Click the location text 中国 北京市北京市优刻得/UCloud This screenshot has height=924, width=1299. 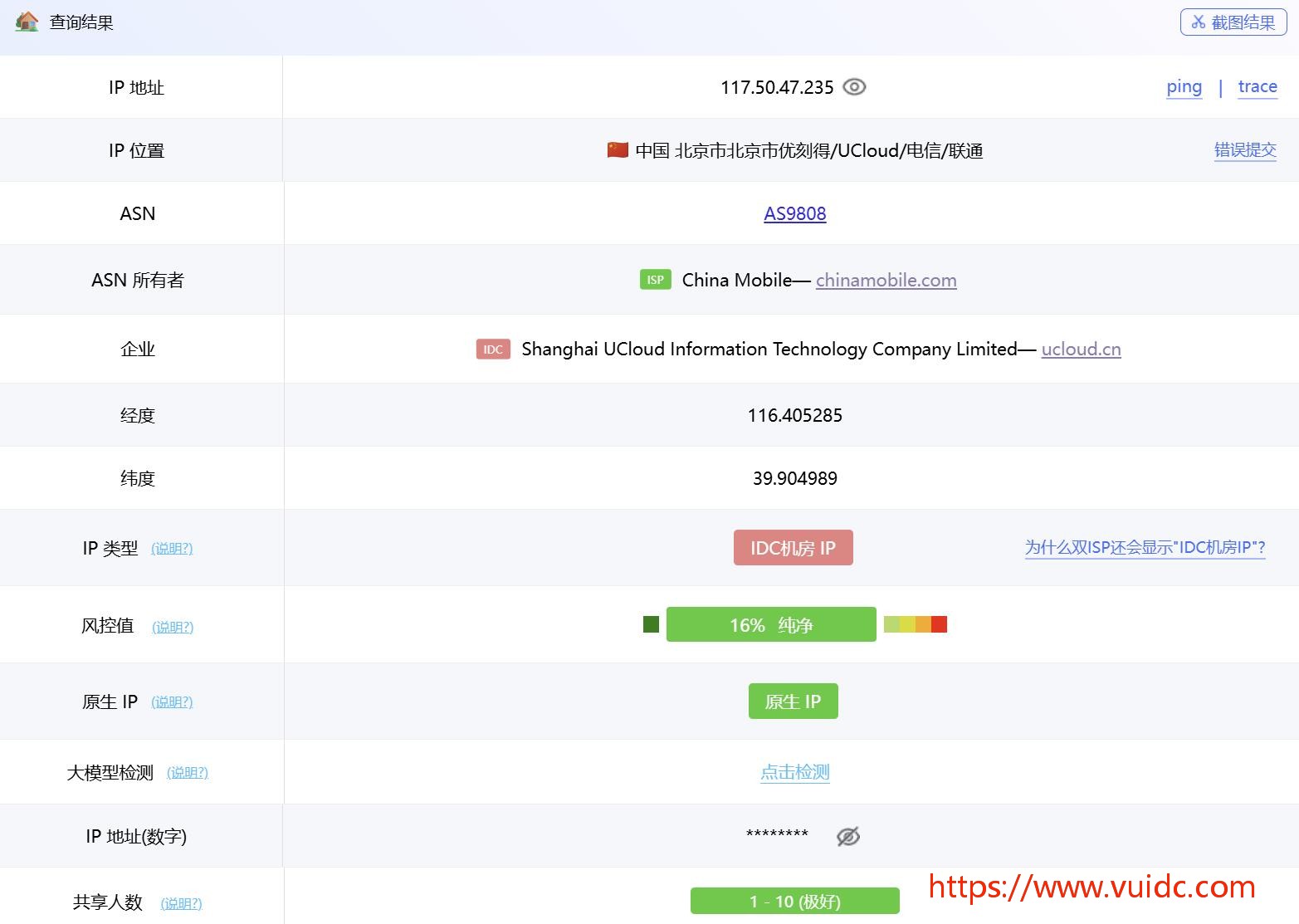point(767,150)
